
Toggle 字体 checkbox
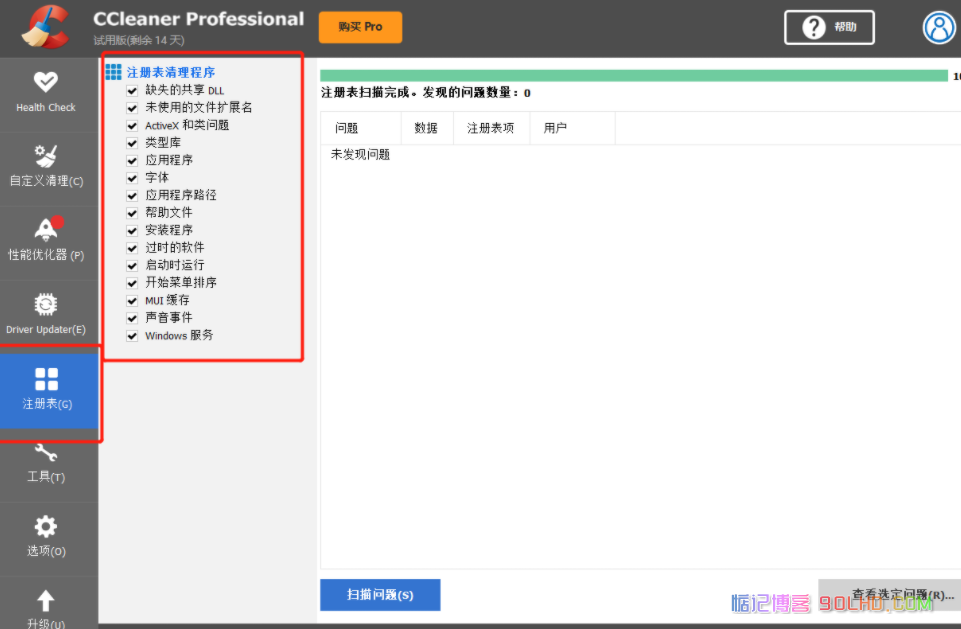(x=132, y=178)
